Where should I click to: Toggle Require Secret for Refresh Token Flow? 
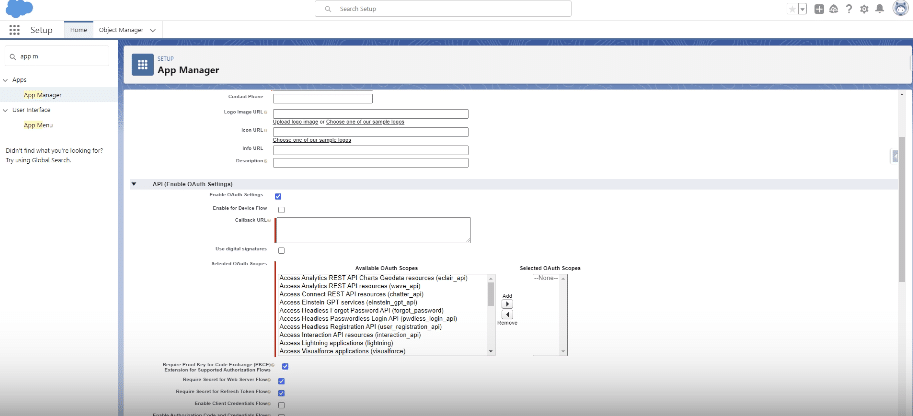point(281,393)
